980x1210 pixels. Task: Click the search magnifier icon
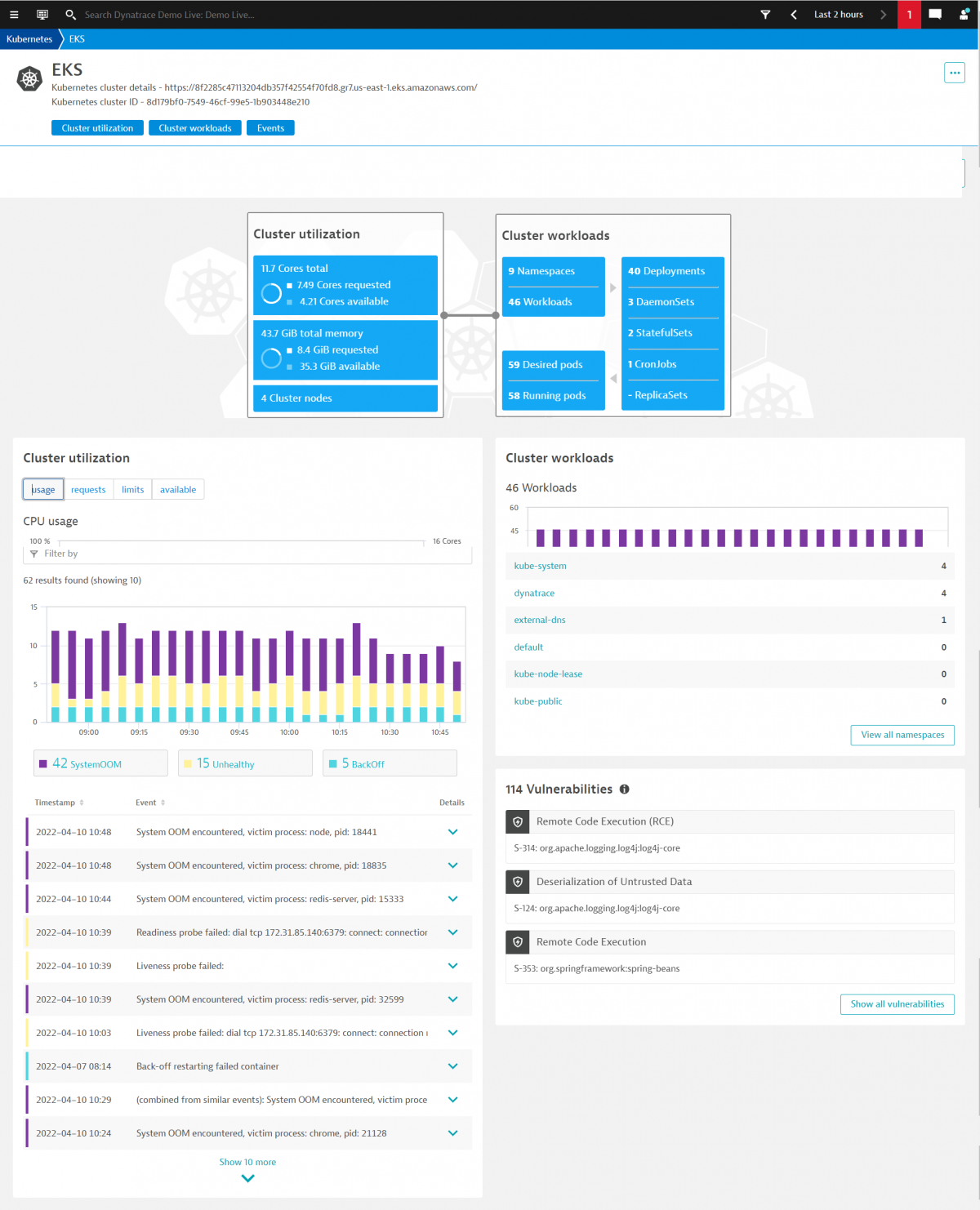pos(70,14)
